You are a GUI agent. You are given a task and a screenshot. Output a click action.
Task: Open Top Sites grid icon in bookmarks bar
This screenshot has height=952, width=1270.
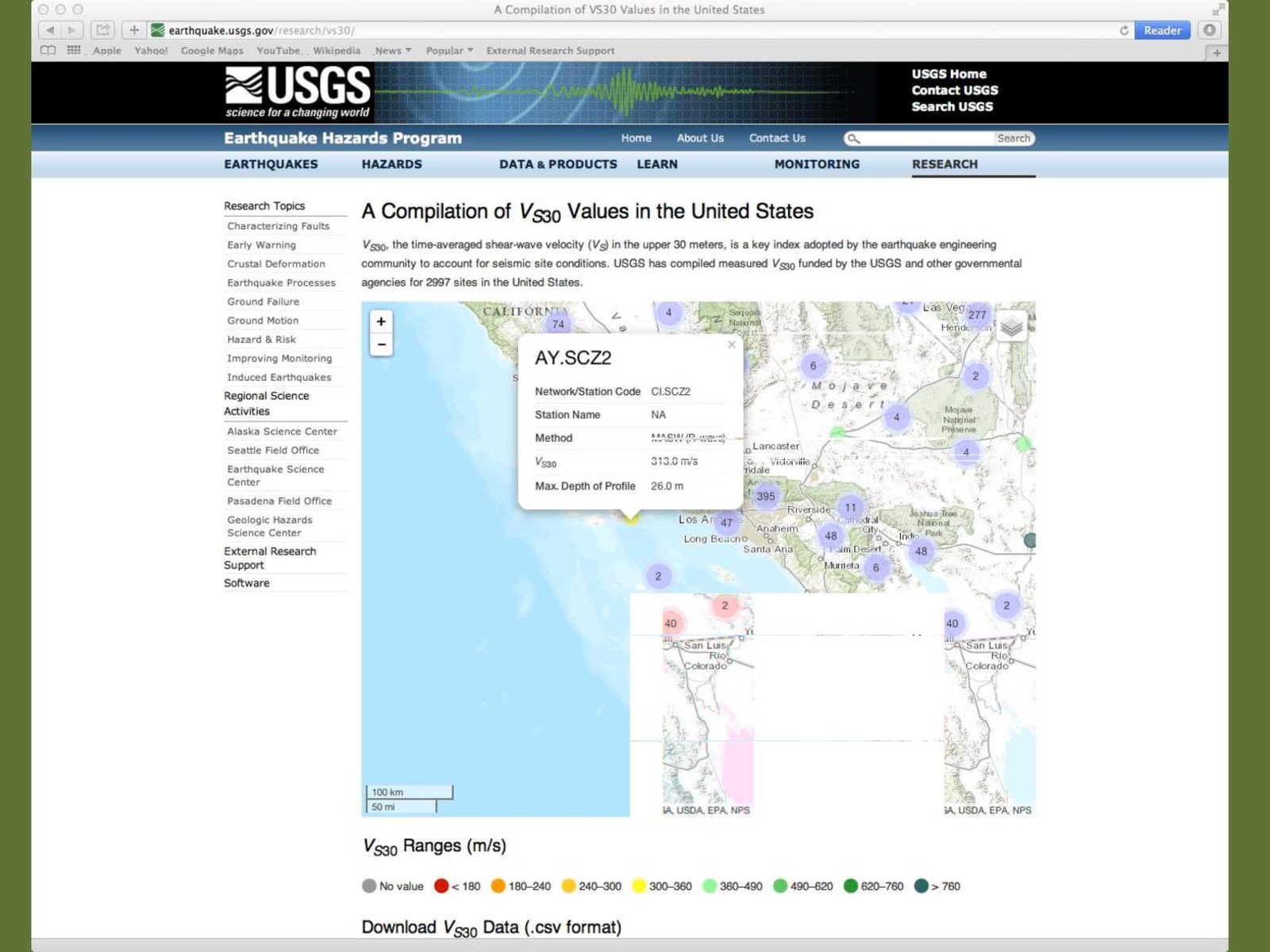(74, 50)
